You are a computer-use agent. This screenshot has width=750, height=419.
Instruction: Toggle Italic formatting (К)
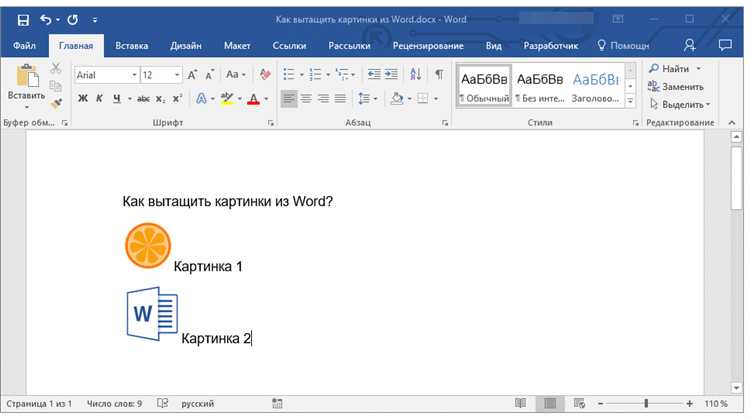(99, 99)
